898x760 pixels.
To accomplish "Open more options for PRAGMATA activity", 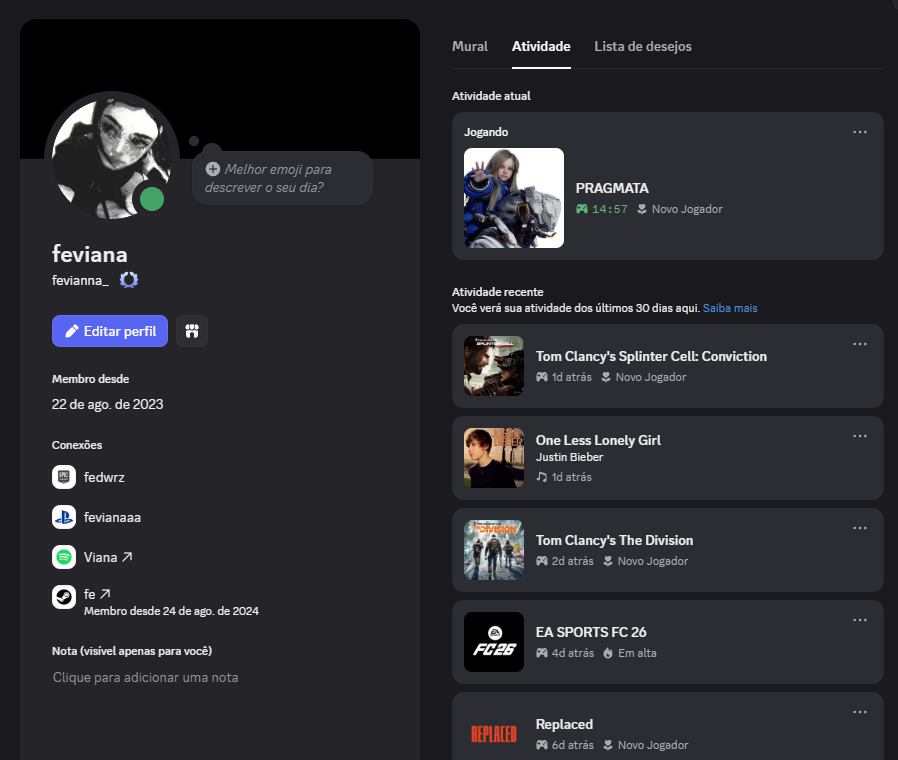I will click(860, 132).
